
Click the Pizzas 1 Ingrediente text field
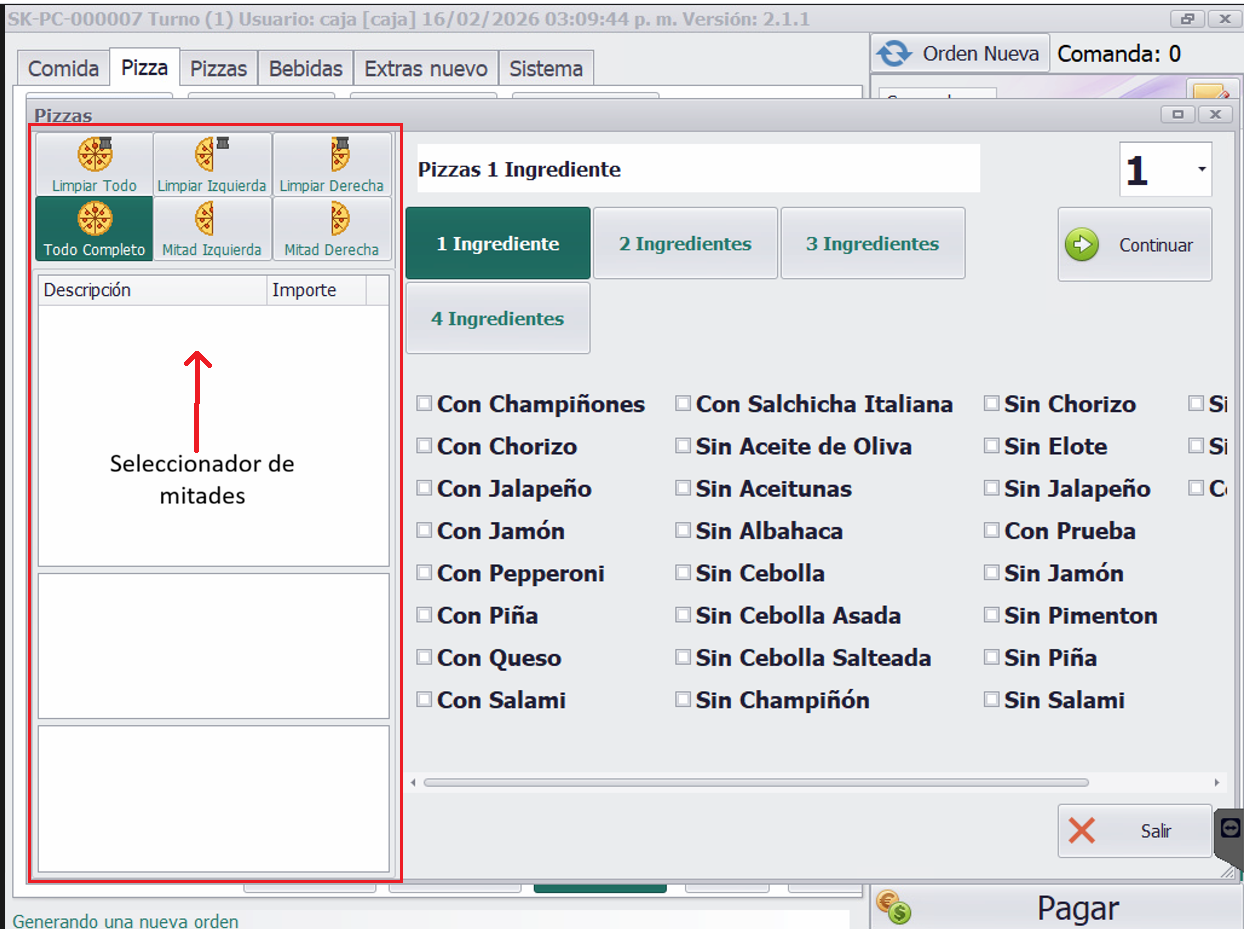(x=698, y=169)
